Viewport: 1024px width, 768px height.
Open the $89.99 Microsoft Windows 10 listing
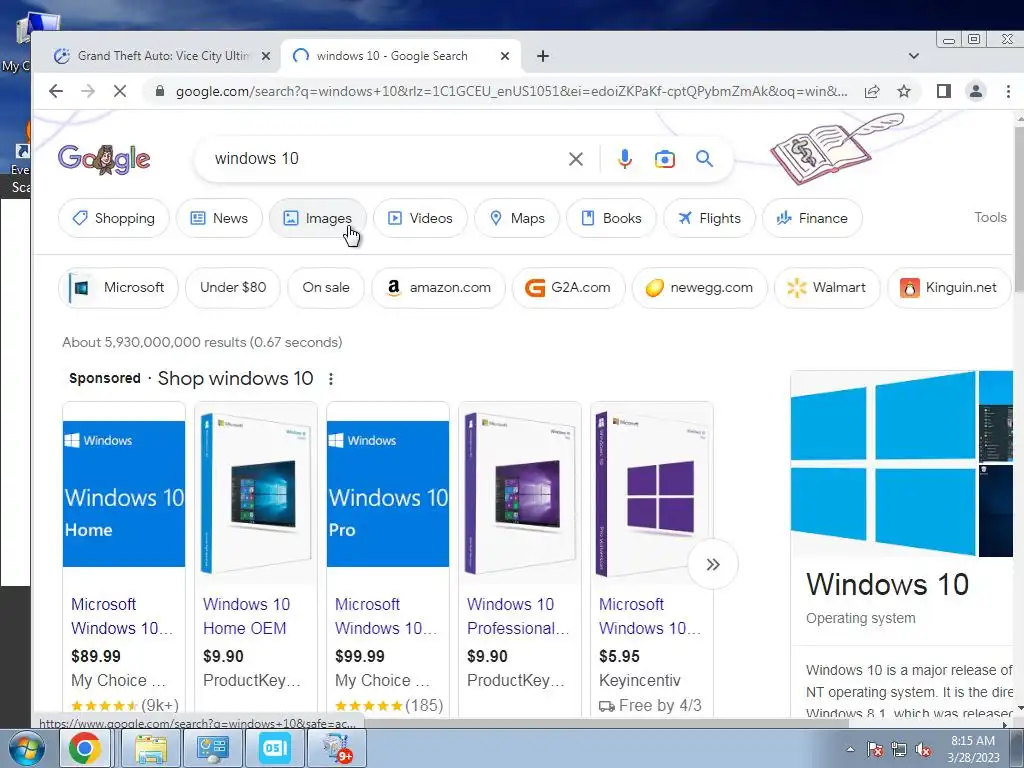coord(122,616)
